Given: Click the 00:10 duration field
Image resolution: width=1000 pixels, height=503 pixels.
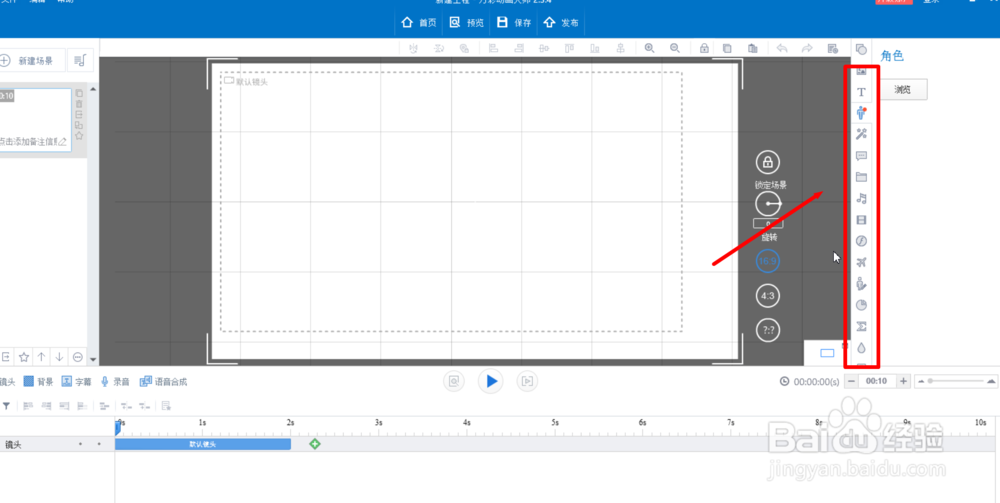Looking at the screenshot, I should (x=877, y=381).
